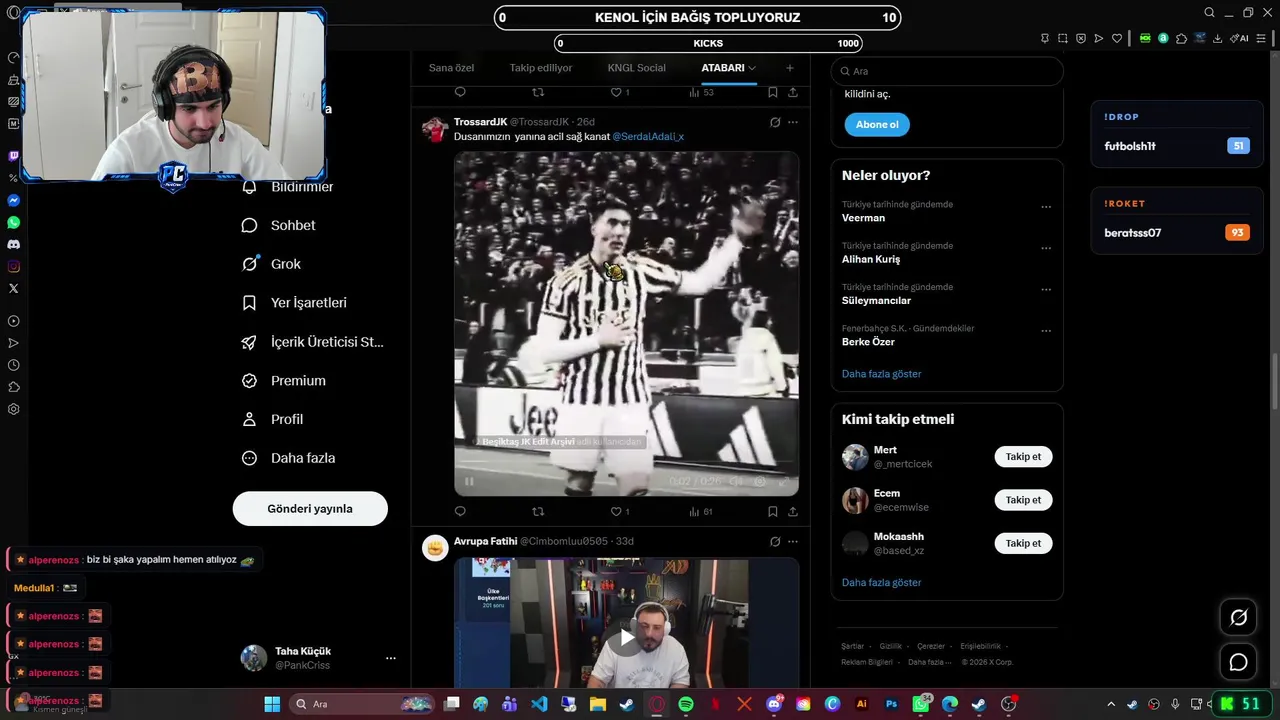Open options for Veerman trend

(x=1046, y=207)
